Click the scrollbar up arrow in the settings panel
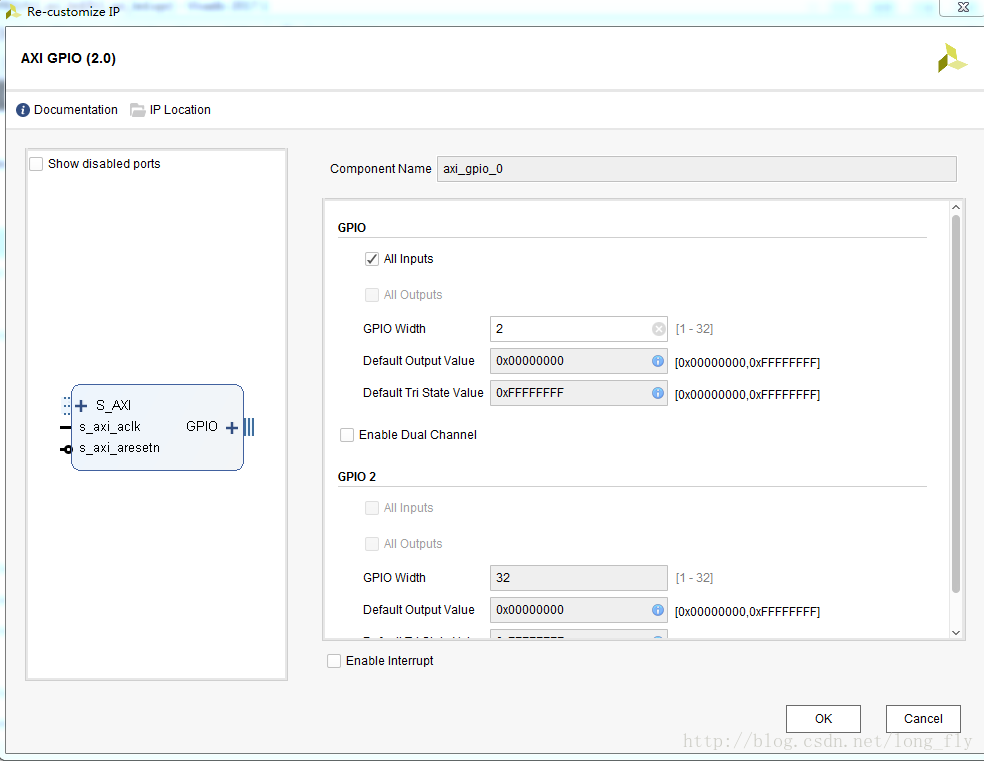The image size is (984, 761). click(956, 208)
